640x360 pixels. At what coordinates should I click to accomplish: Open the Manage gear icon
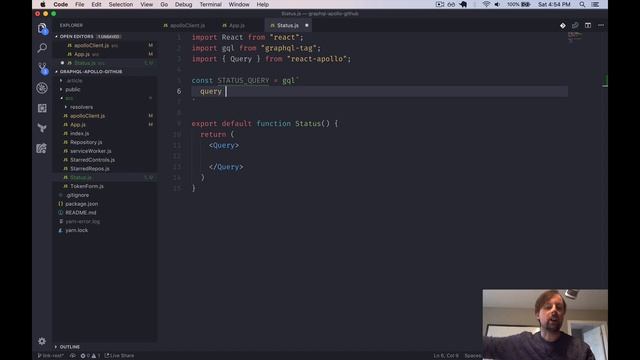[42, 341]
